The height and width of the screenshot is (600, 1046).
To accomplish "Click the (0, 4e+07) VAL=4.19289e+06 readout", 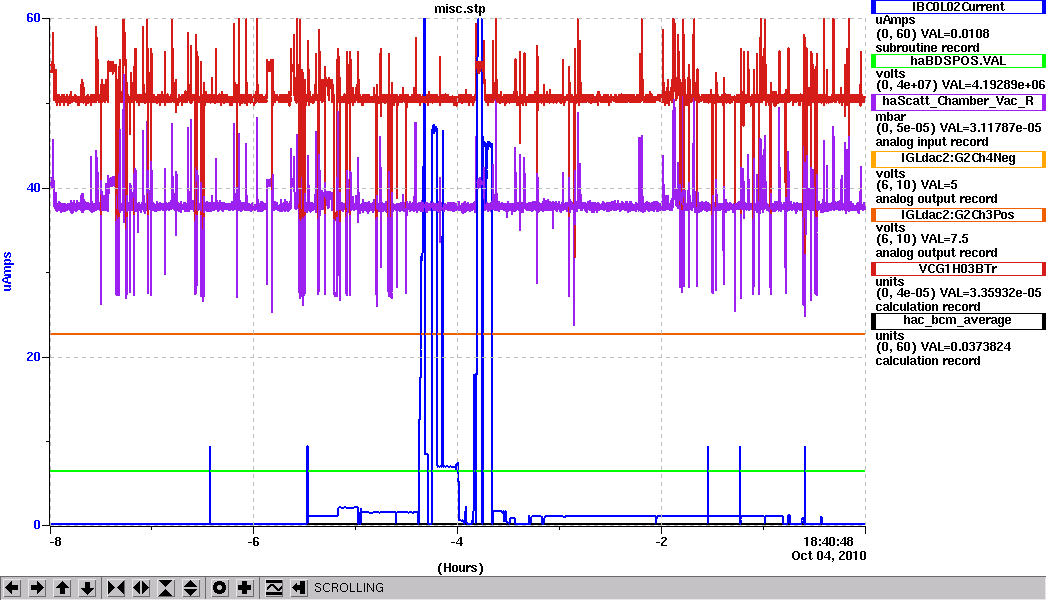I will tap(960, 85).
